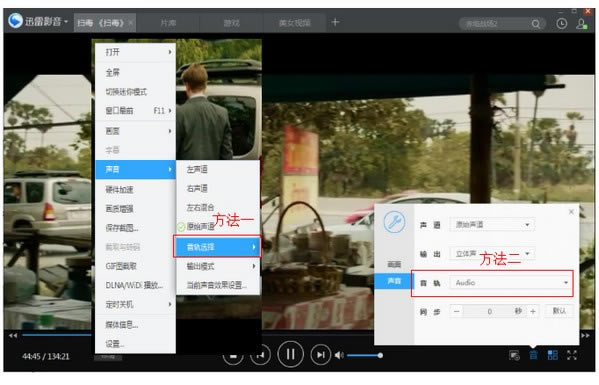Open the 迅雷影音 logo main menu

click(x=37, y=21)
